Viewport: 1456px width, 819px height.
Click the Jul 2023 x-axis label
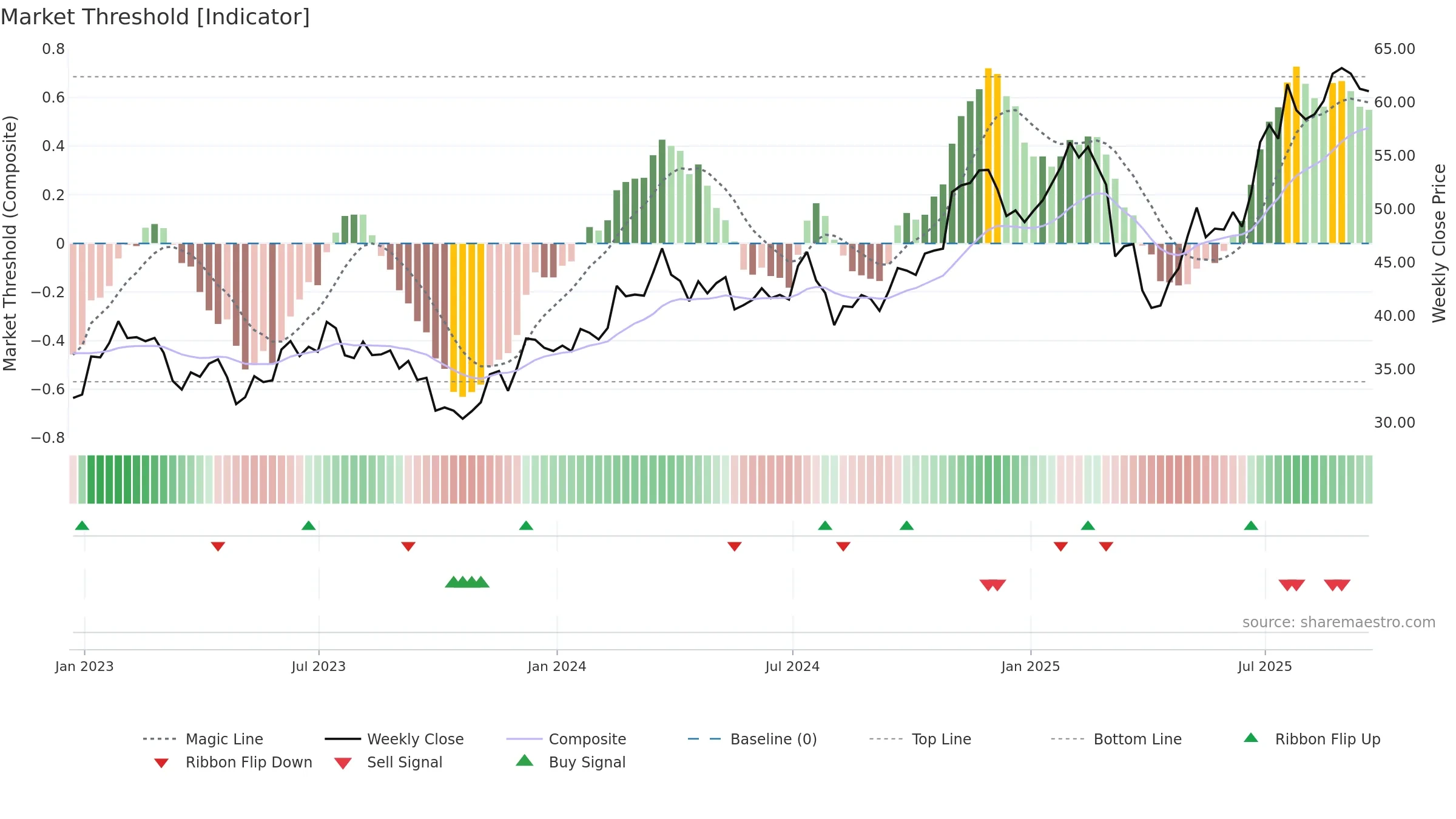coord(318,666)
